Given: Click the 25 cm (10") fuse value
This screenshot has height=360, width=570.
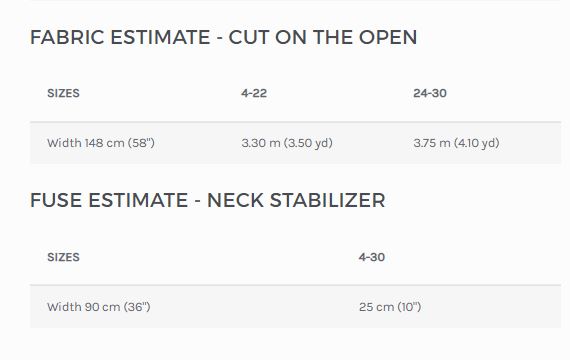Looking at the screenshot, I should (x=390, y=307).
